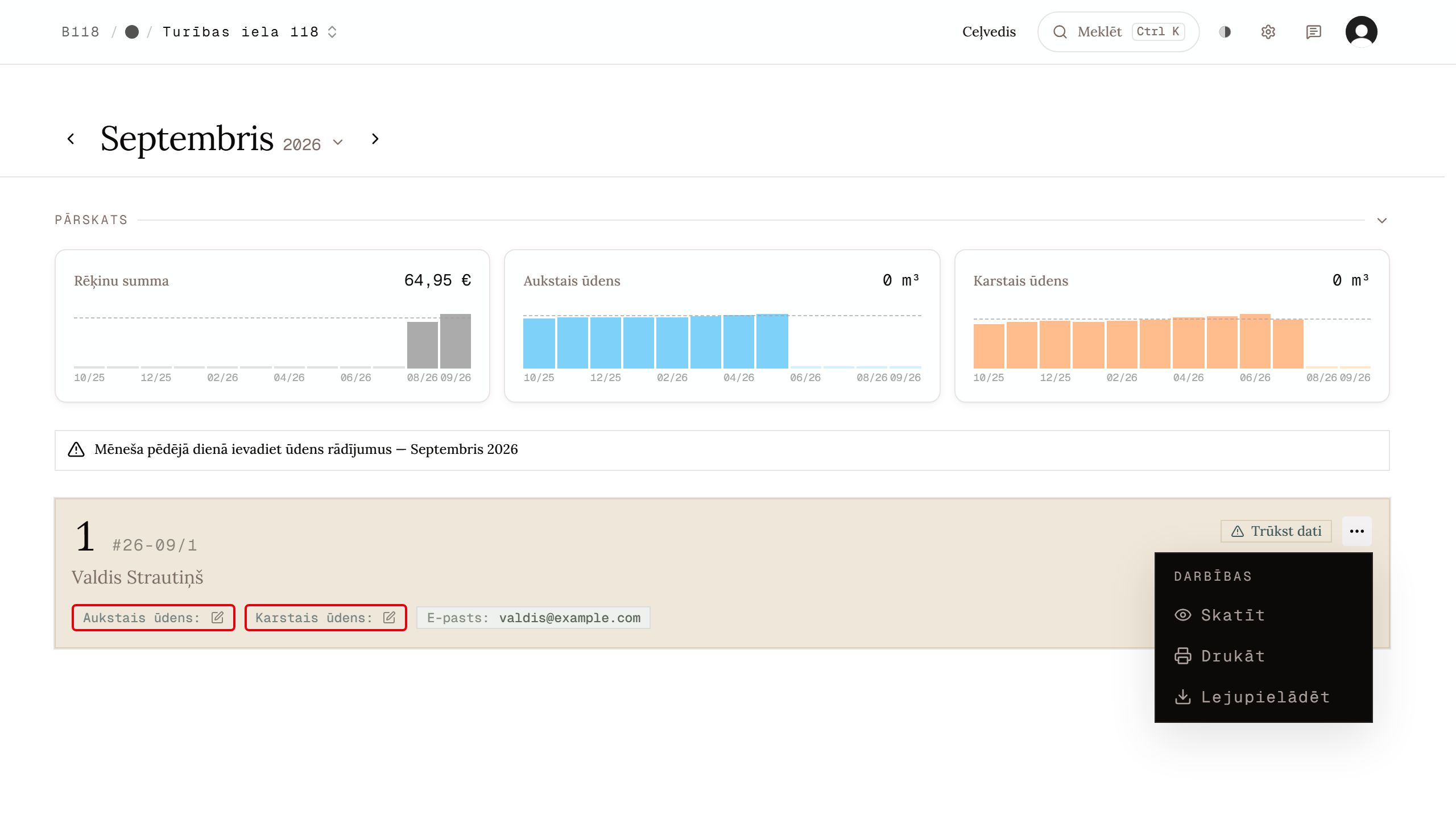Select Drukāt from actions menu
Viewport: 1456px width, 819px height.
[x=1264, y=656]
